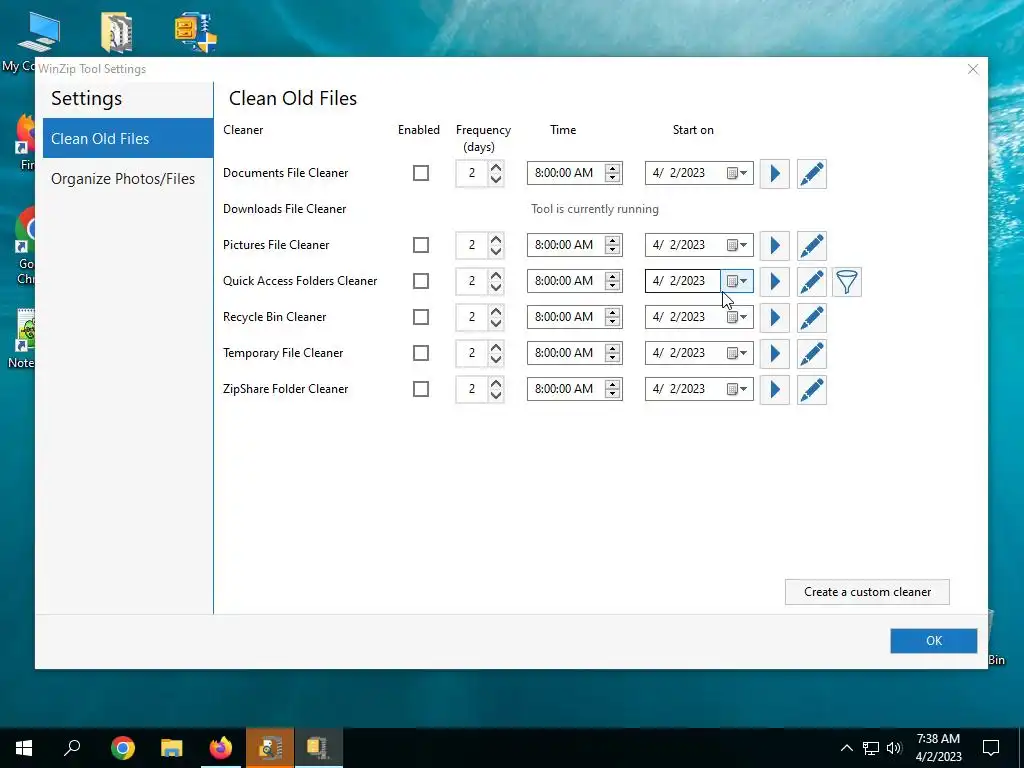
Task: Run the Recycle Bin Cleaner now
Action: coord(775,317)
